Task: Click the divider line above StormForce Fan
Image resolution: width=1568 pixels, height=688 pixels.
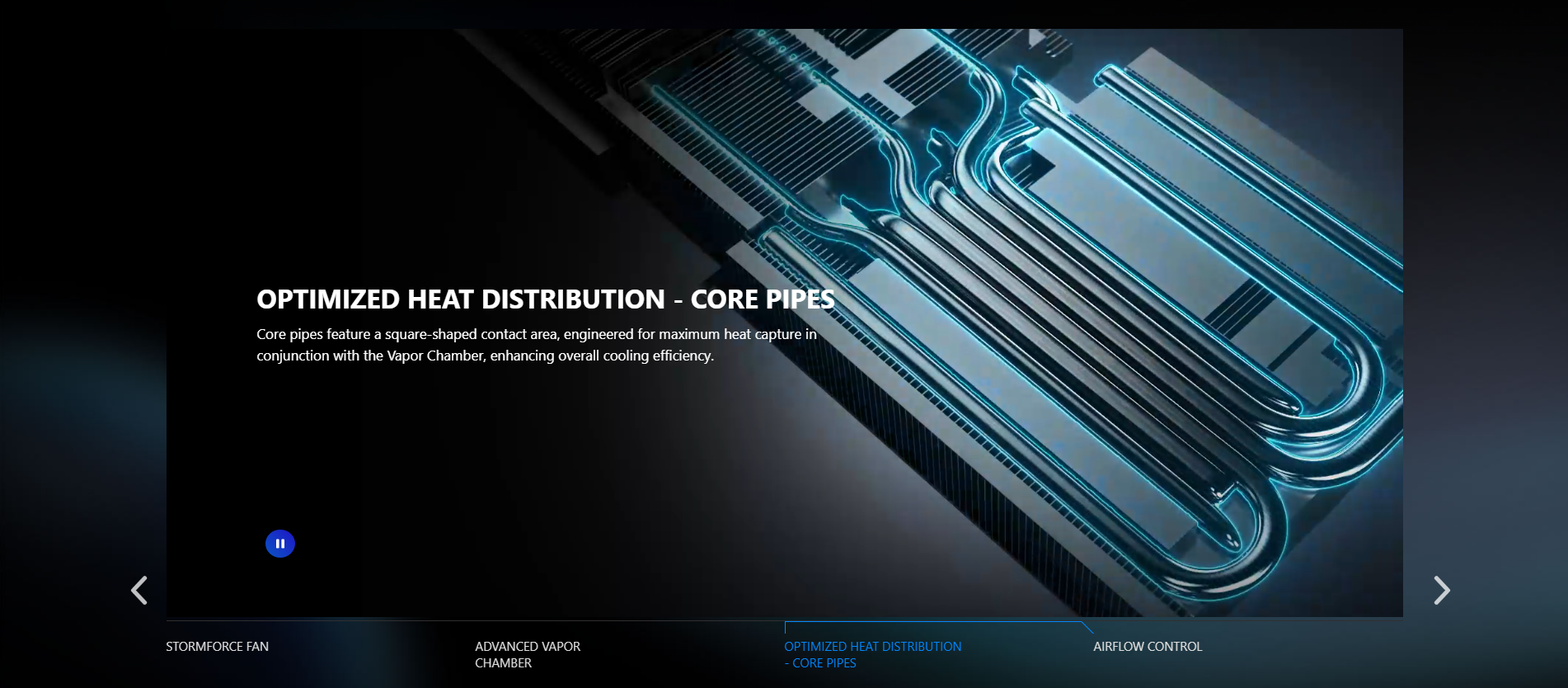Action: click(320, 620)
